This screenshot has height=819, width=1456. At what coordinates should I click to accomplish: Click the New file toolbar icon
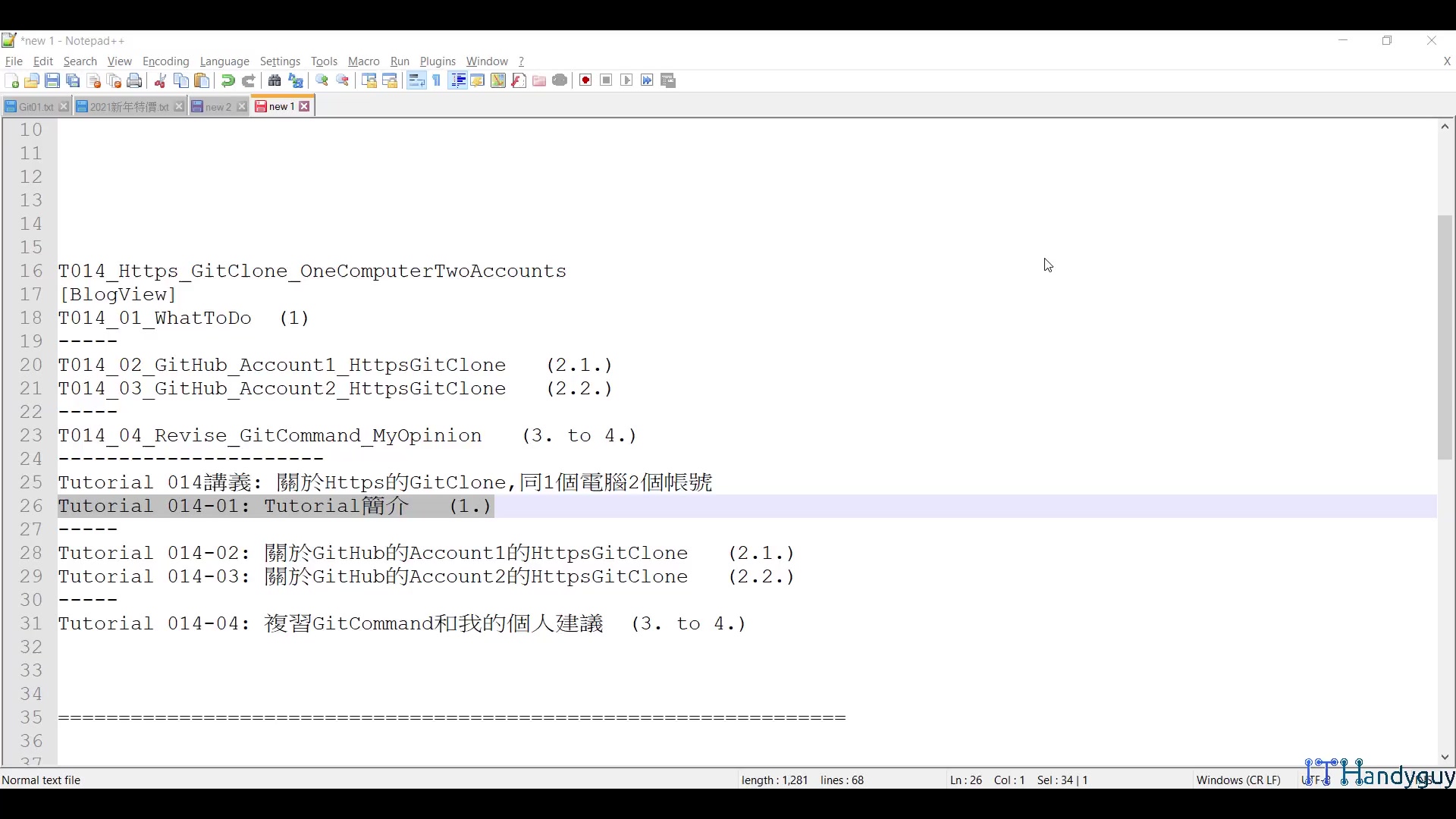(x=11, y=81)
